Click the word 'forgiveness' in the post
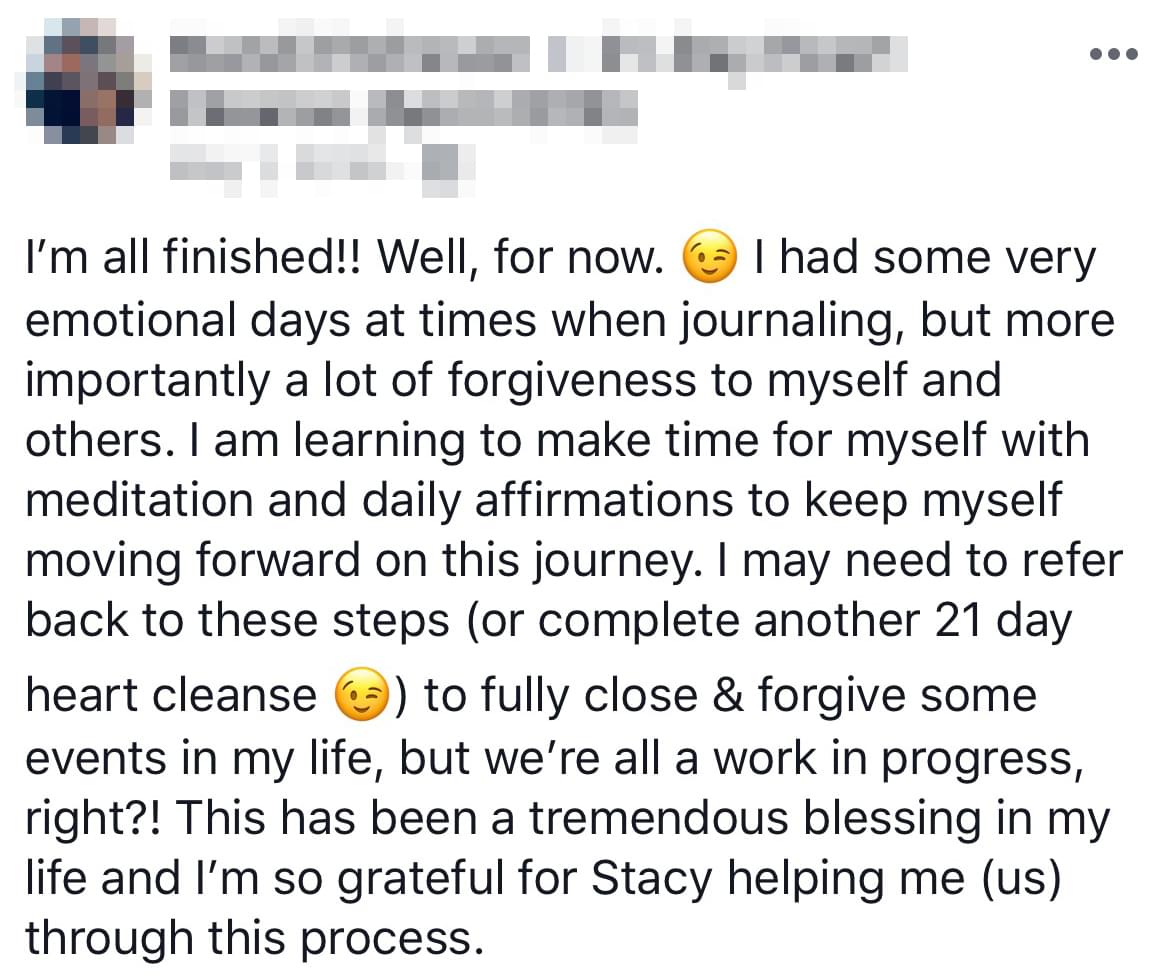The height and width of the screenshot is (980, 1159). (x=571, y=381)
